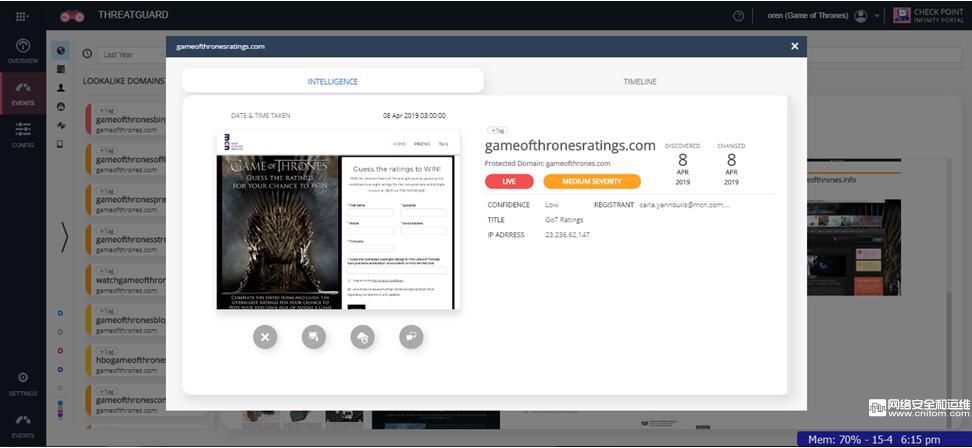
Task: Open Settings gear in the sidebar
Action: click(23, 384)
